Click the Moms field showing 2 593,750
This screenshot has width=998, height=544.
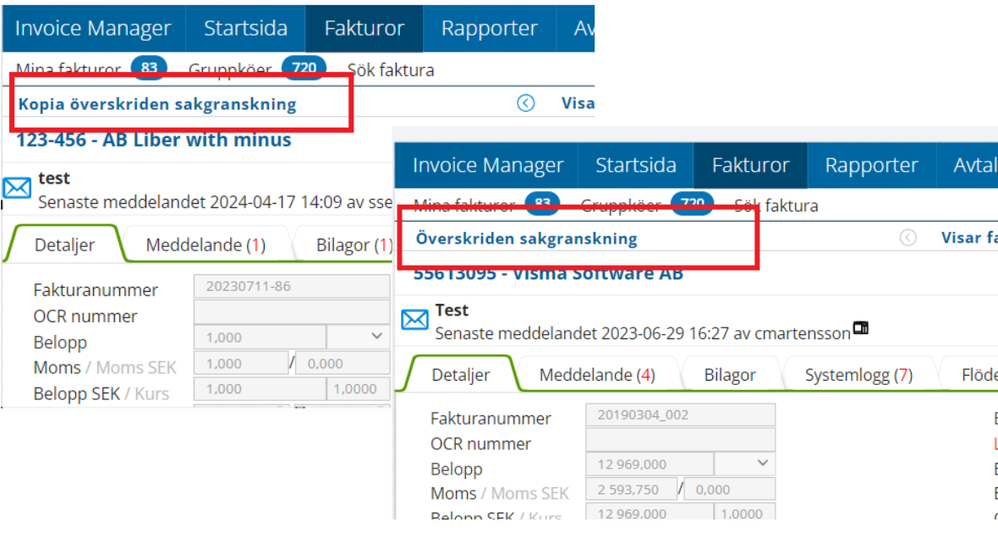coord(631,489)
